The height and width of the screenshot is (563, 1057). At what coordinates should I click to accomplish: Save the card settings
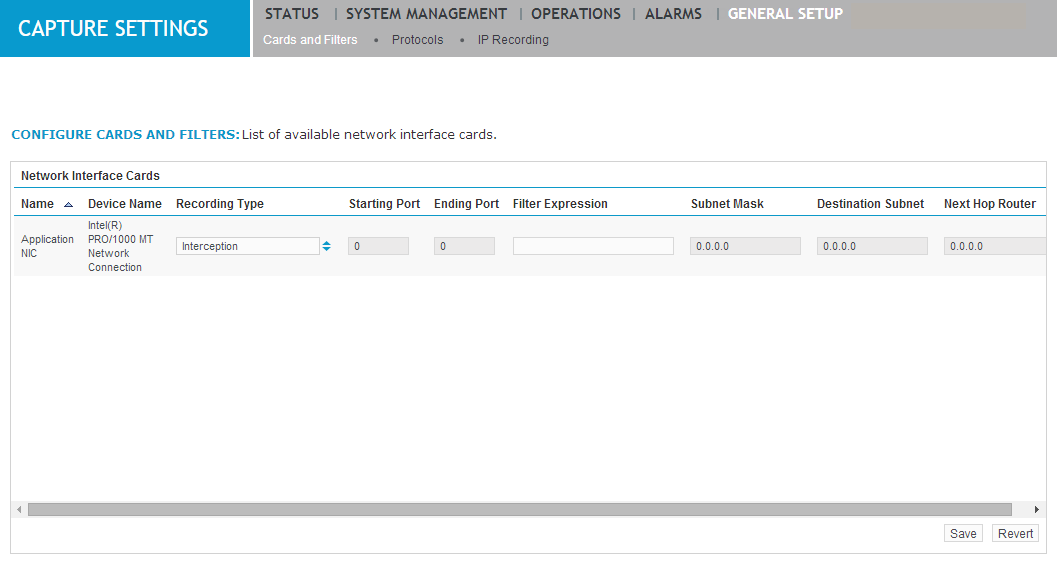pyautogui.click(x=963, y=533)
